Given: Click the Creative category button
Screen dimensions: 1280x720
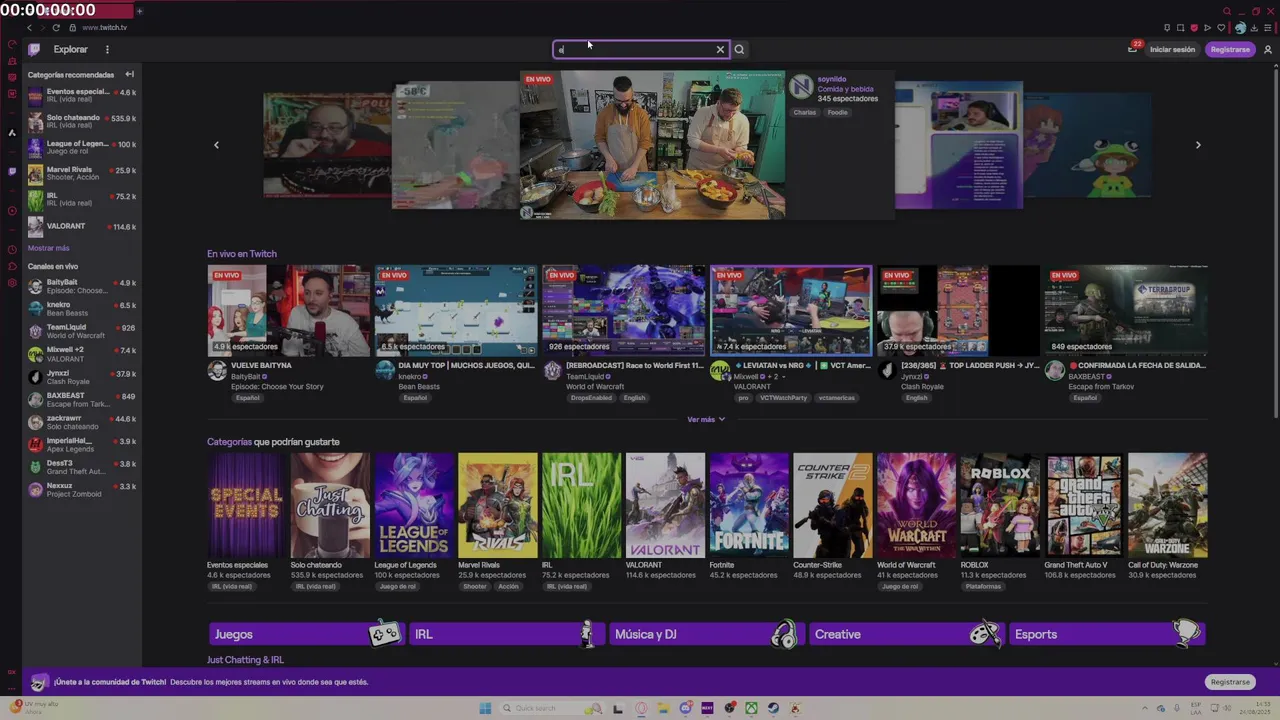Looking at the screenshot, I should [x=906, y=634].
